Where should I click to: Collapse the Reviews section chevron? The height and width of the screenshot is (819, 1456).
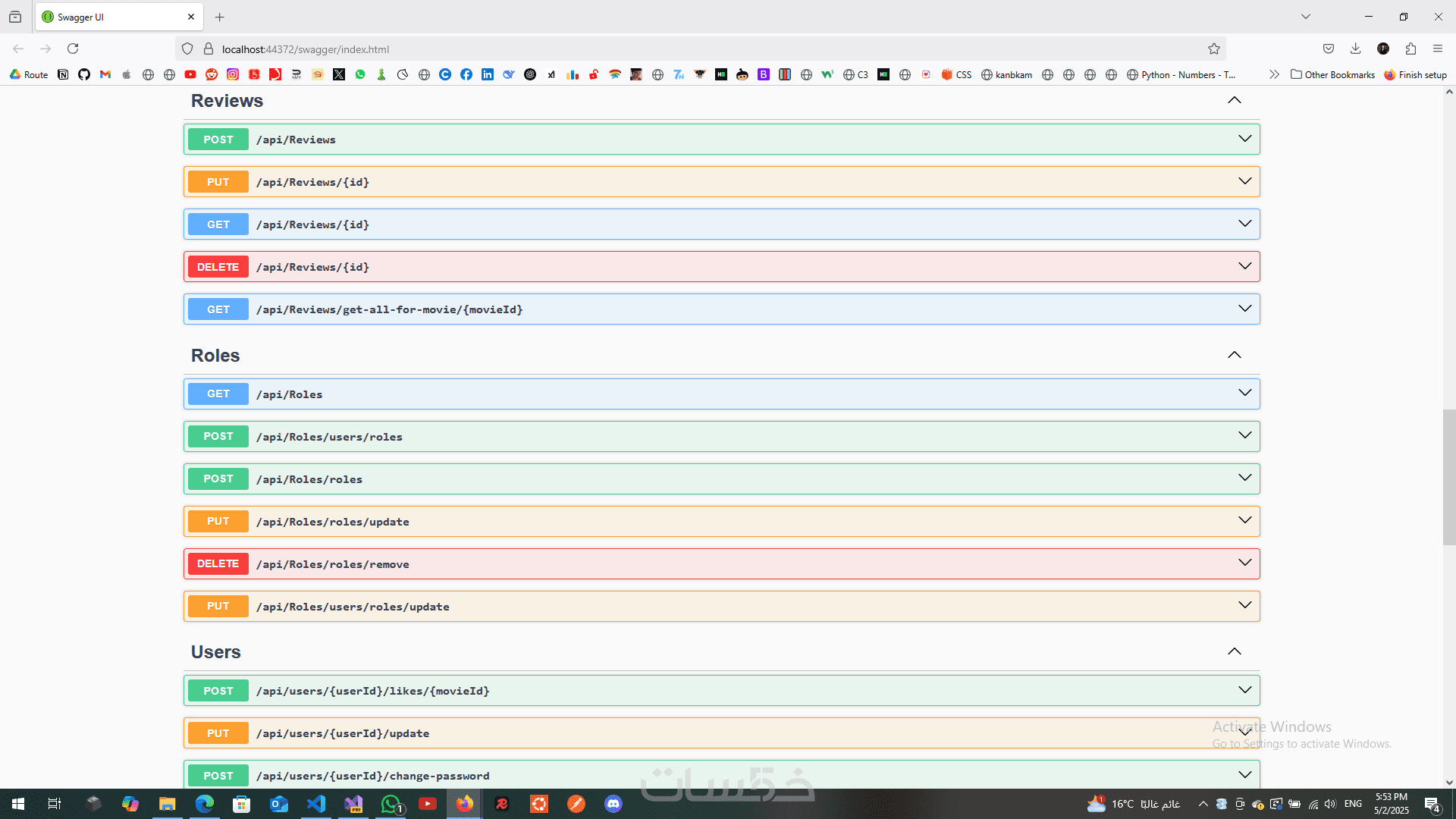pyautogui.click(x=1235, y=100)
